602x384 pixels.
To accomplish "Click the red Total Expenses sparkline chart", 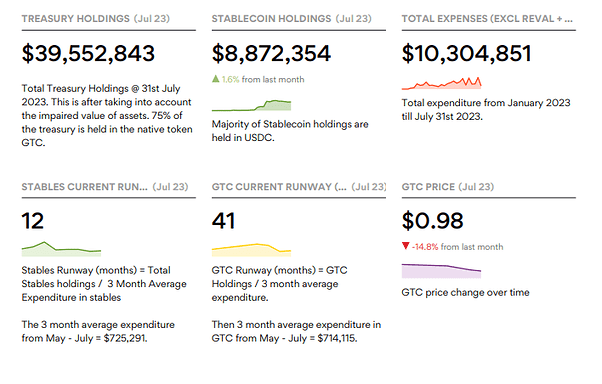I will 442,83.
